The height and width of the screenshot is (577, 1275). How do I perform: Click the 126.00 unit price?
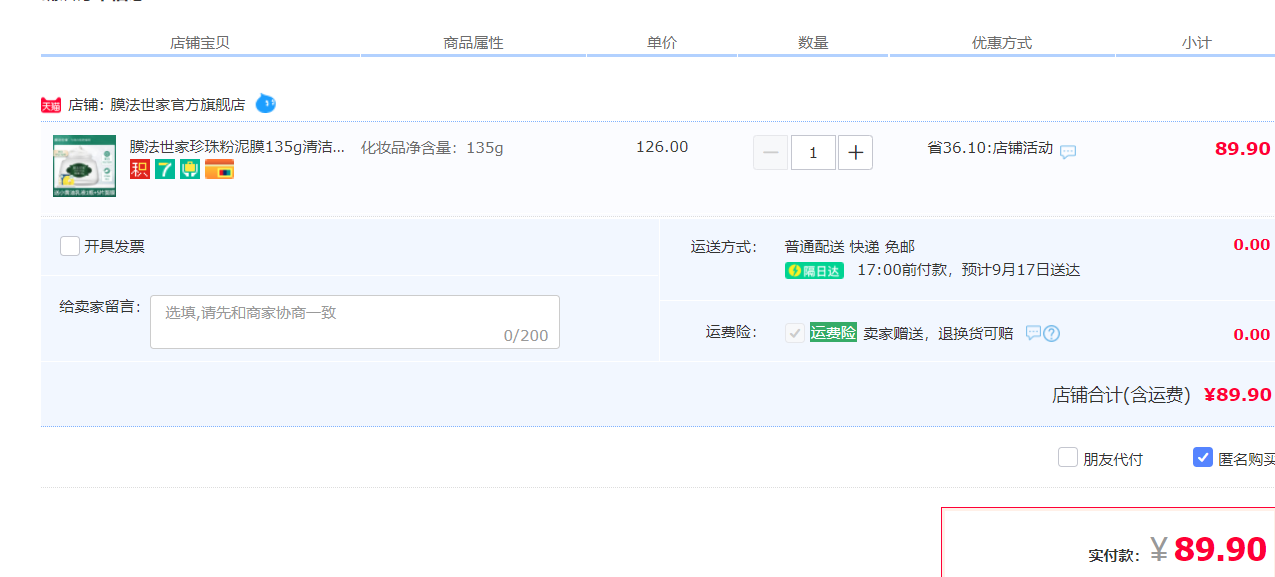(x=662, y=147)
